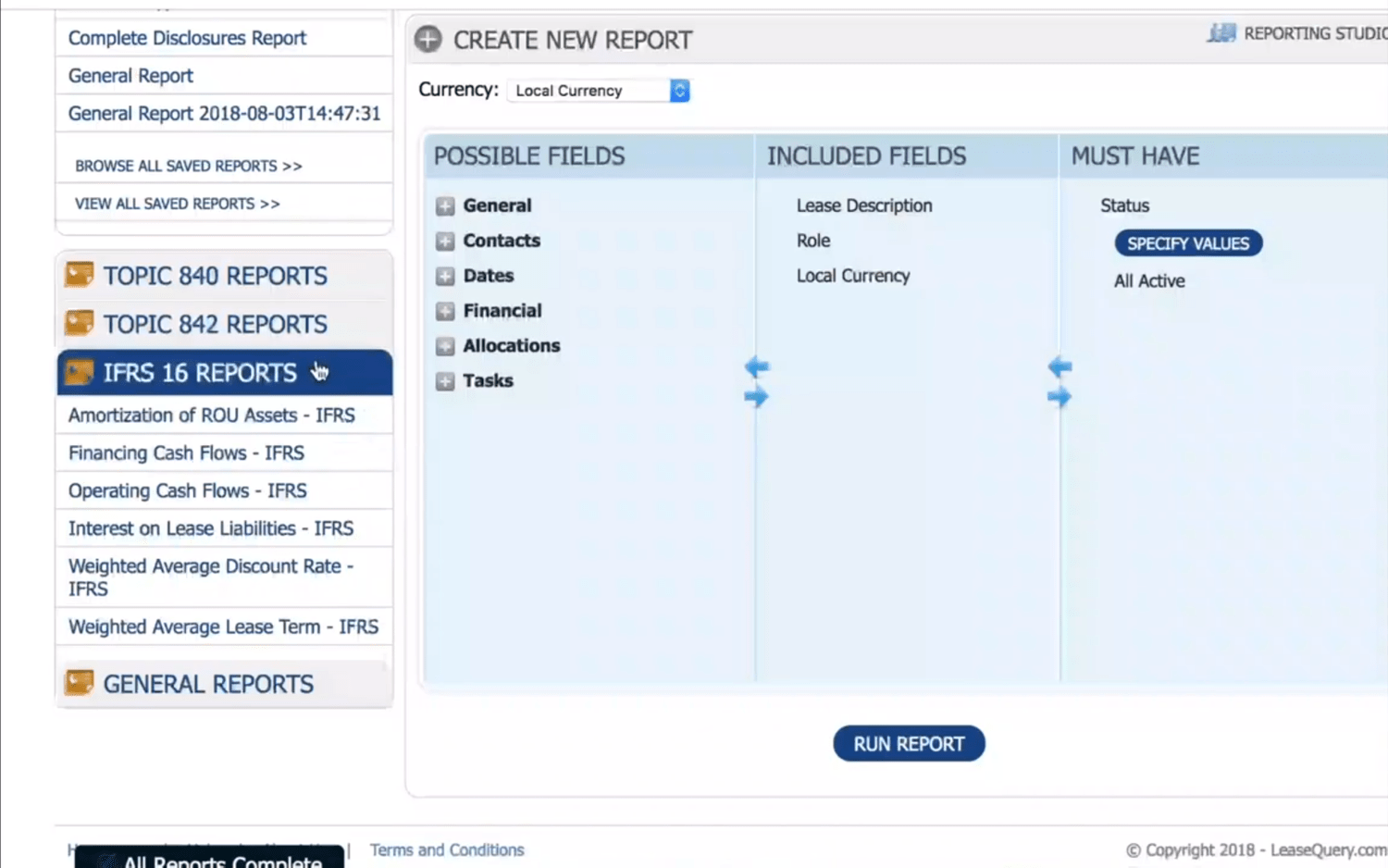The width and height of the screenshot is (1388, 868).
Task: Open Amortization of ROU Assets - IFRS report
Action: pyautogui.click(x=212, y=415)
